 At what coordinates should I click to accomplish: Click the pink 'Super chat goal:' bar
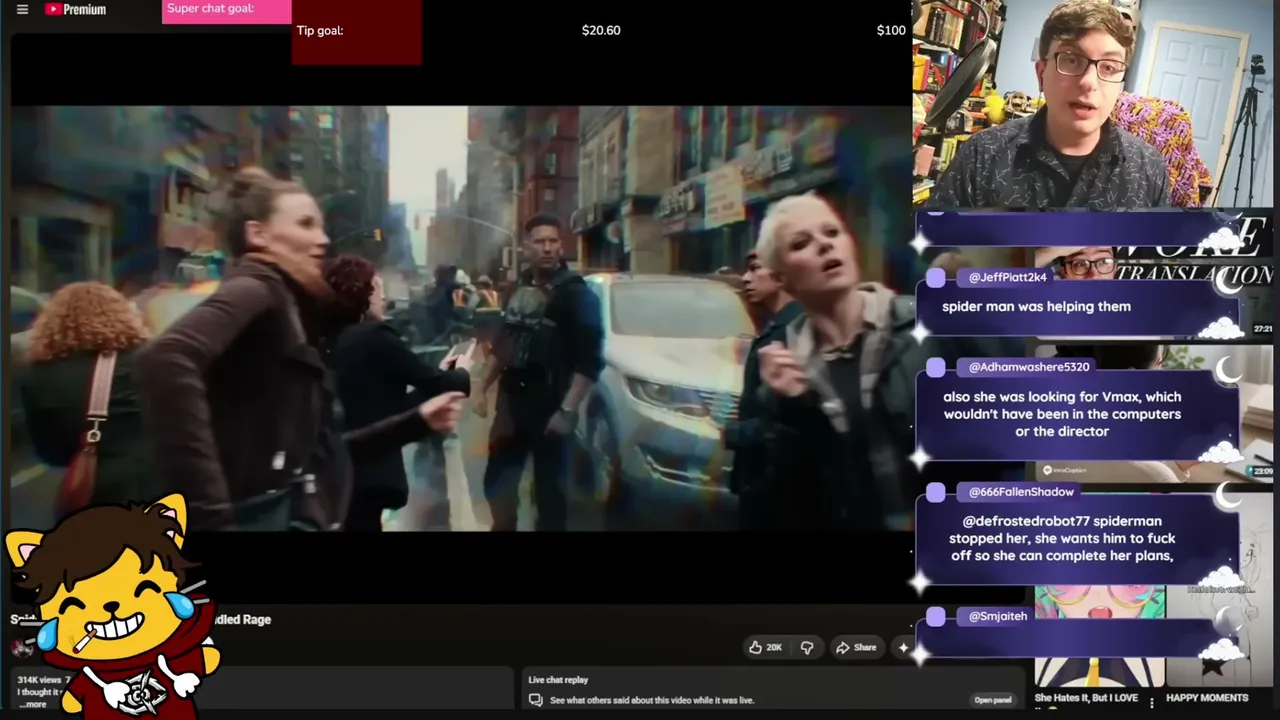(x=227, y=11)
